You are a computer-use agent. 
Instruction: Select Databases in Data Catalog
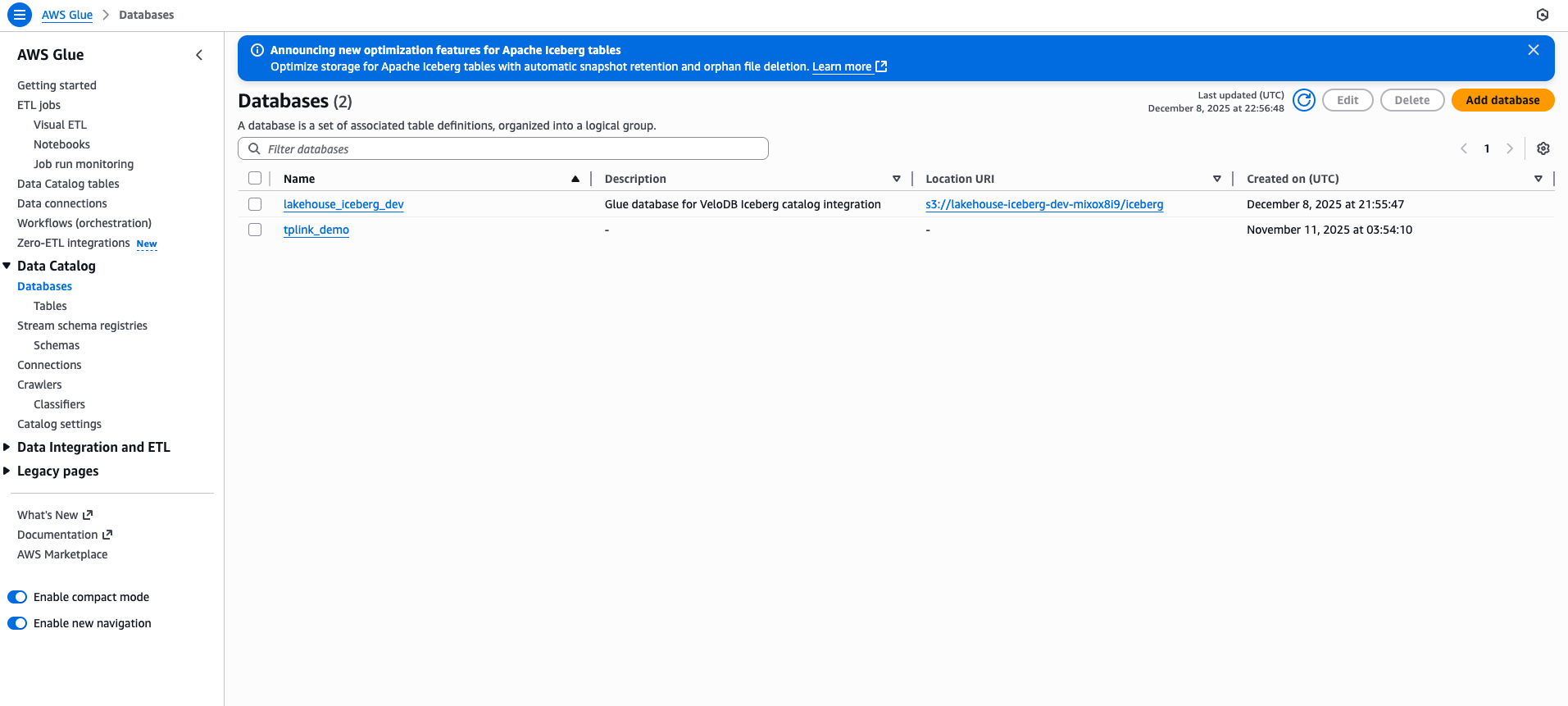click(44, 286)
